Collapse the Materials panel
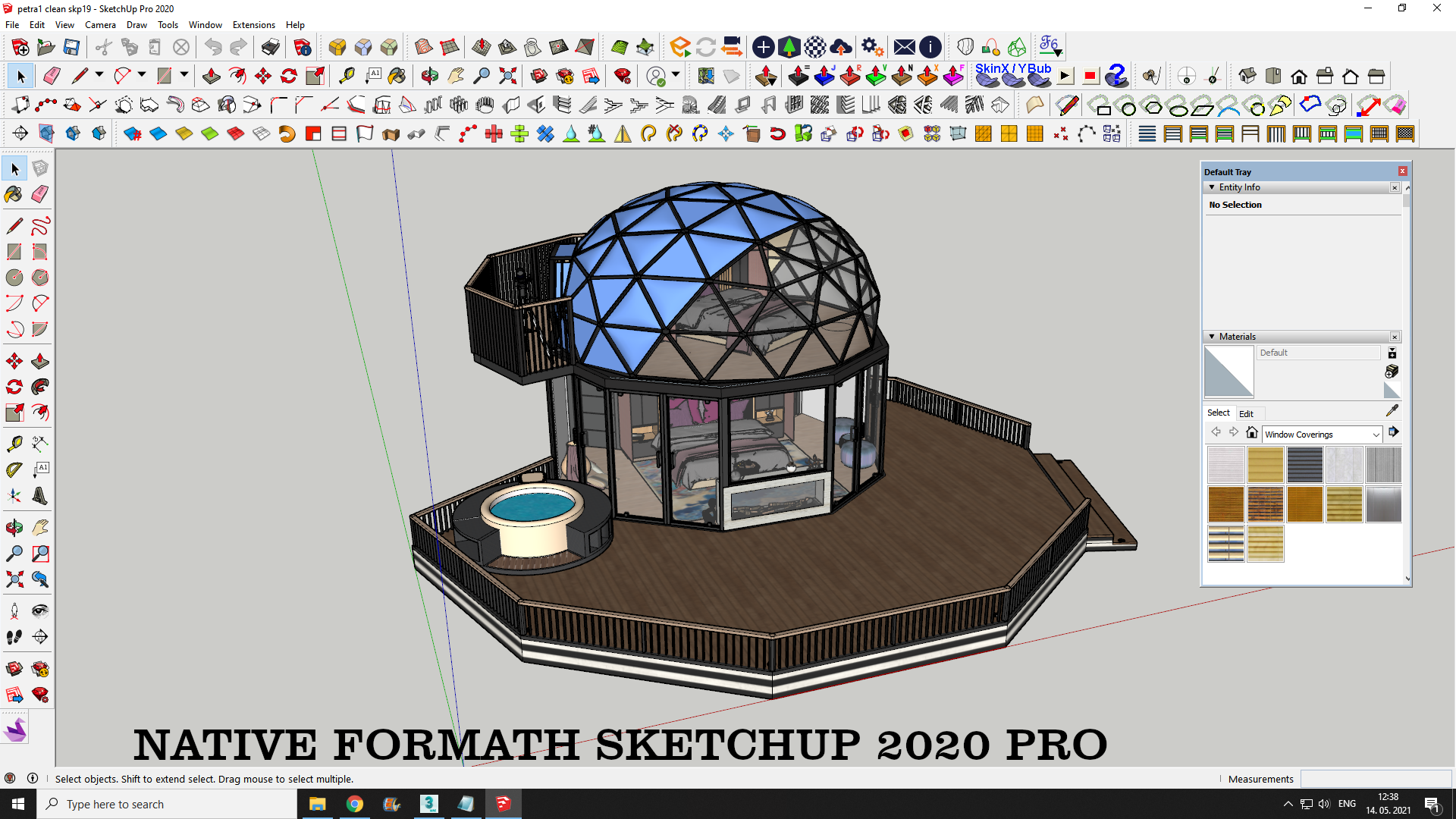This screenshot has width=1456, height=819. [1212, 337]
